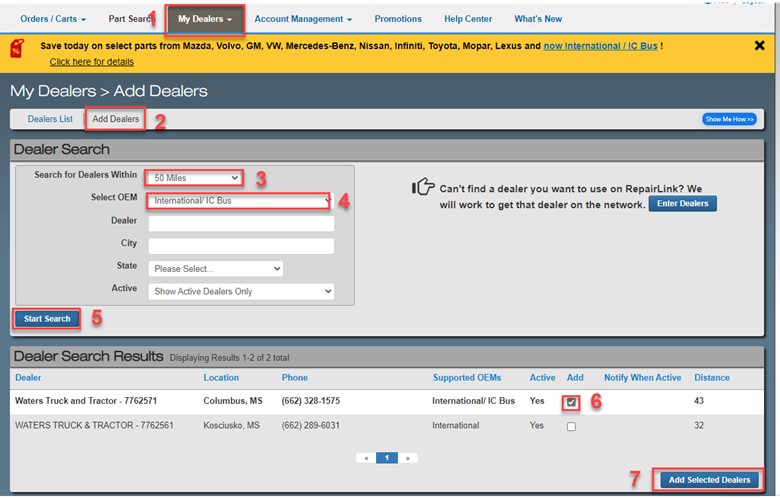
Task: Click the 'Columbus, MS' location cell
Action: [x=232, y=400]
